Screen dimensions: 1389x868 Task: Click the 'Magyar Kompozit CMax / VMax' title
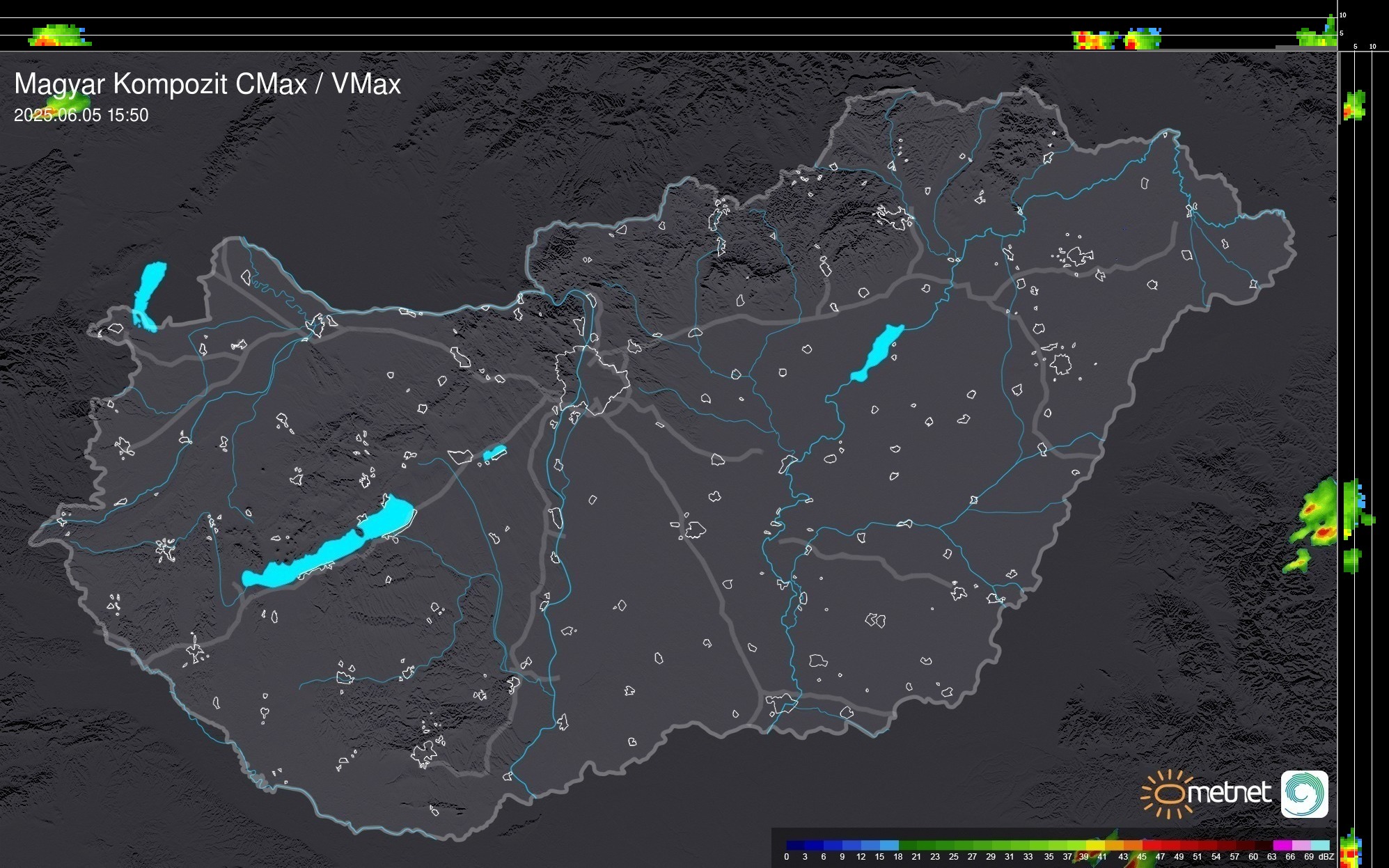(207, 84)
